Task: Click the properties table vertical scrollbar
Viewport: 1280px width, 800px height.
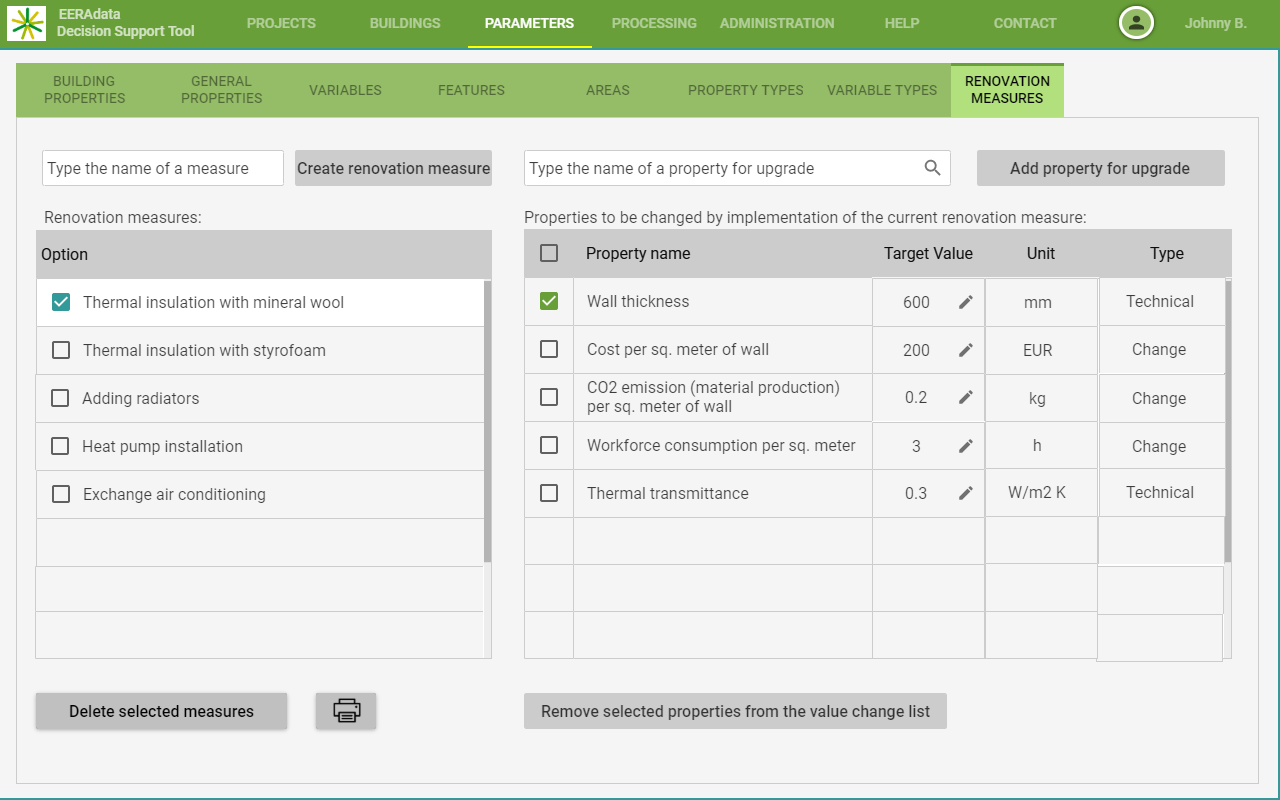Action: (x=1227, y=420)
